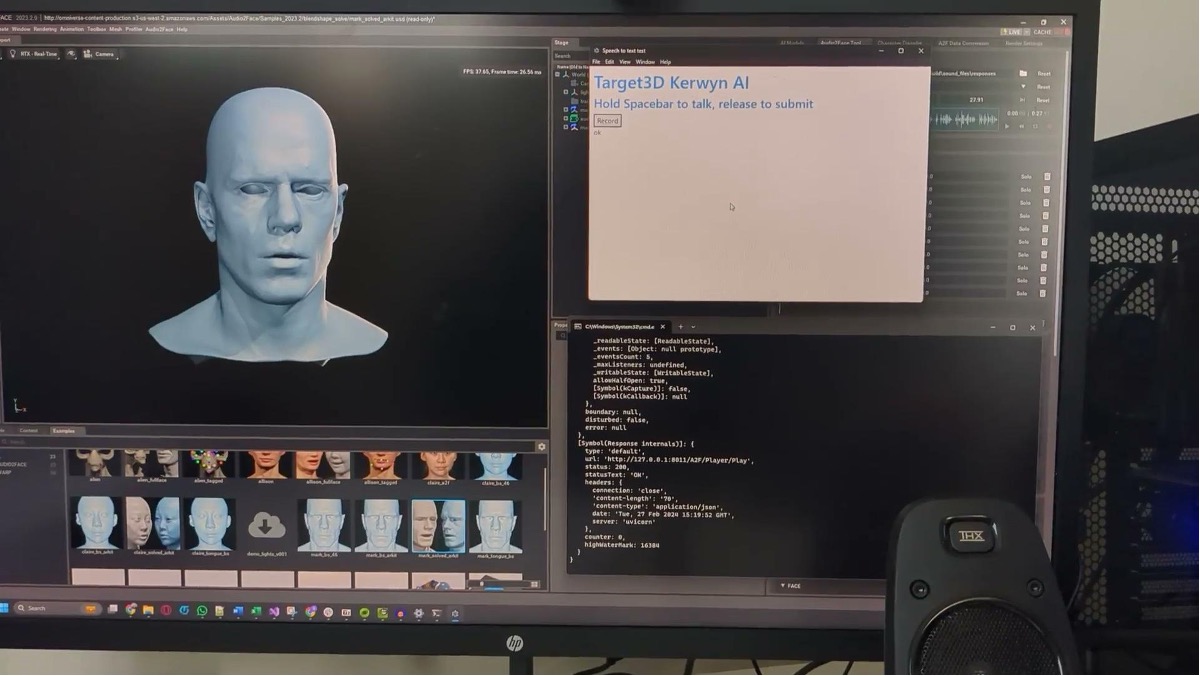
Task: Toggle the LIVE button in top bar
Action: pyautogui.click(x=1011, y=32)
